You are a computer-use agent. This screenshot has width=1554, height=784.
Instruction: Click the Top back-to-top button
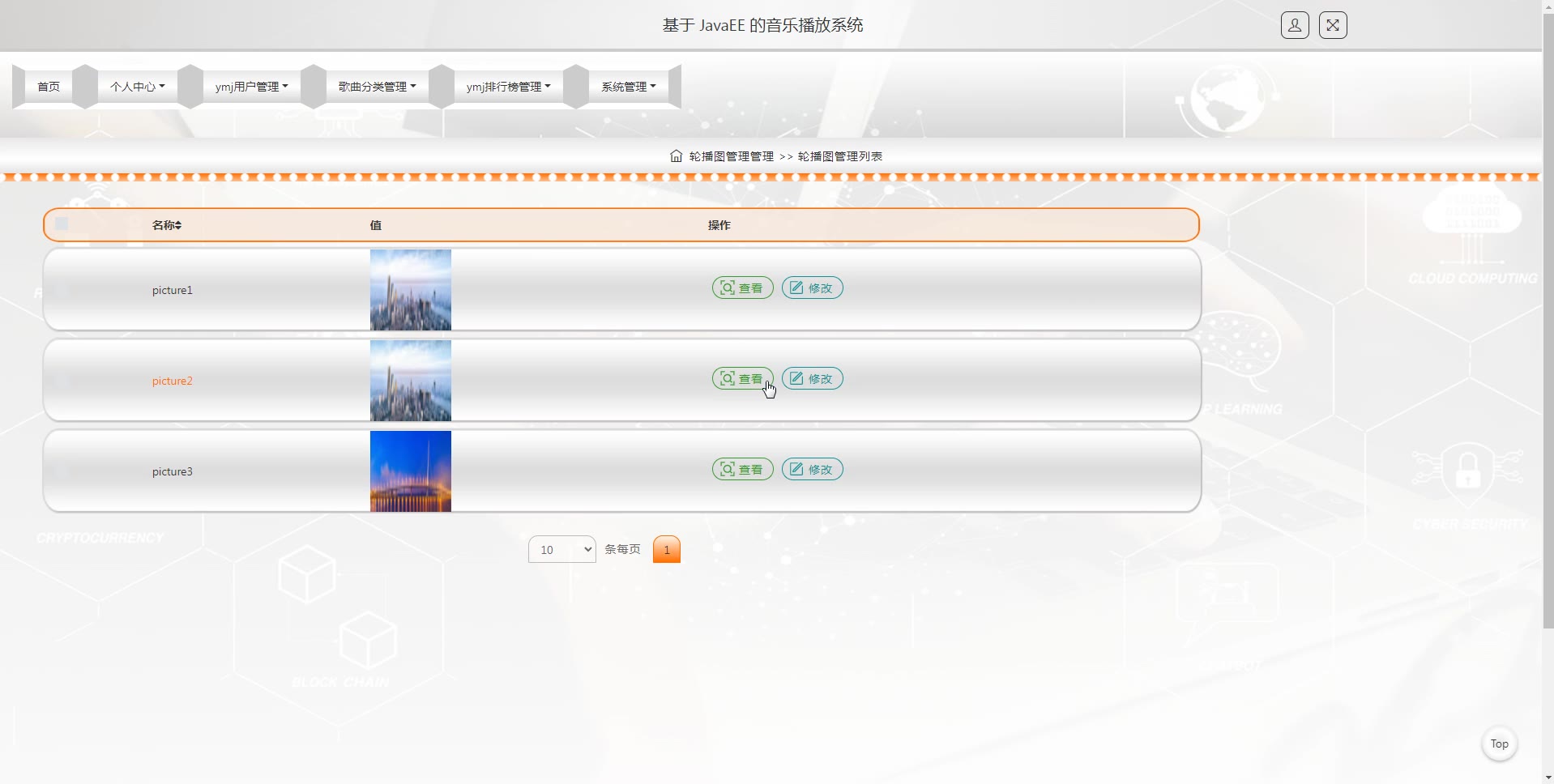click(x=1499, y=744)
